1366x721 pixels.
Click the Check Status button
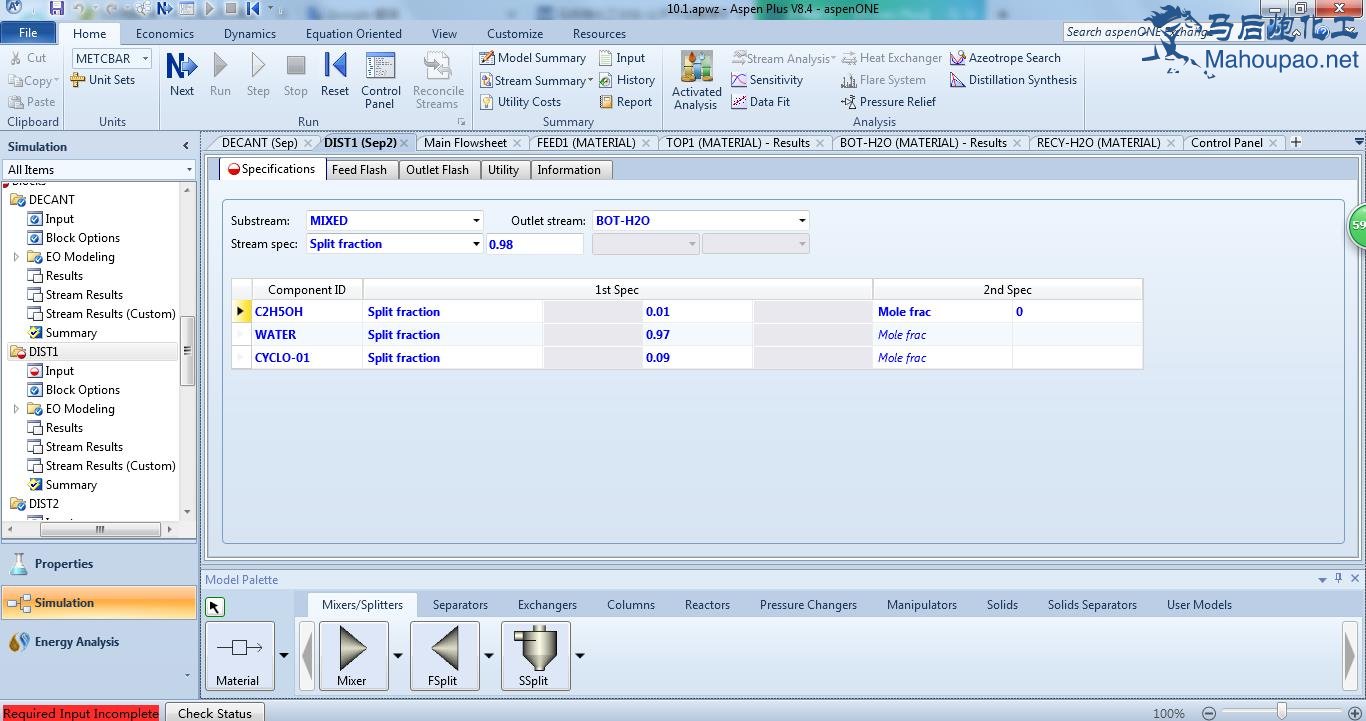215,713
